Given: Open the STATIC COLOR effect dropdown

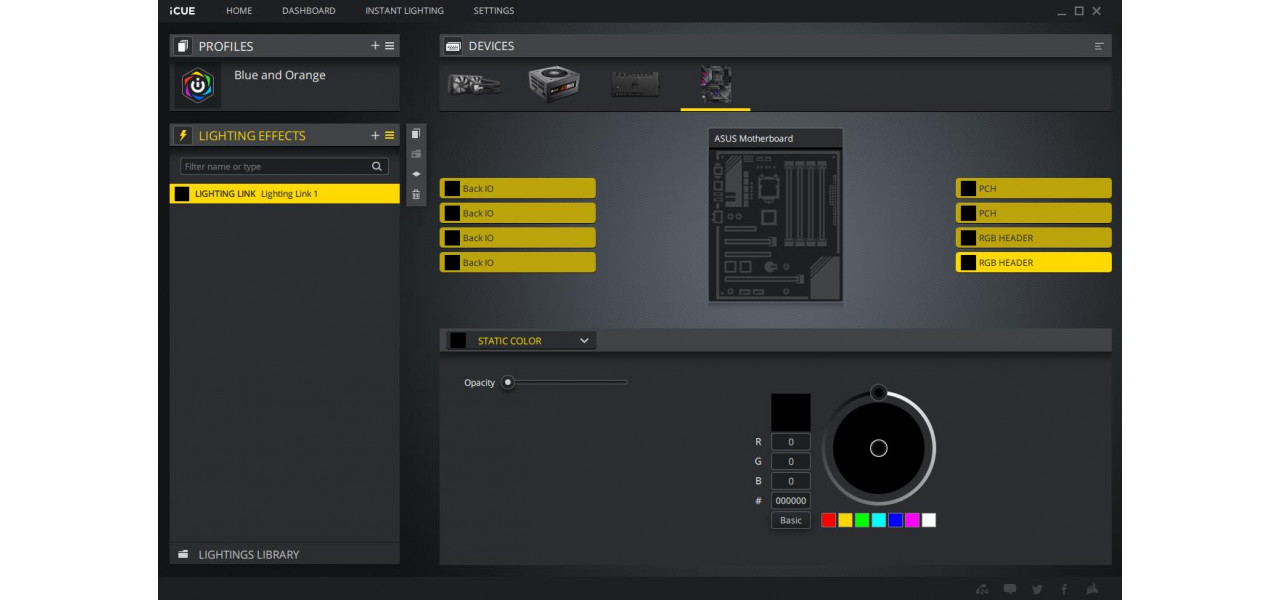Looking at the screenshot, I should tap(520, 341).
